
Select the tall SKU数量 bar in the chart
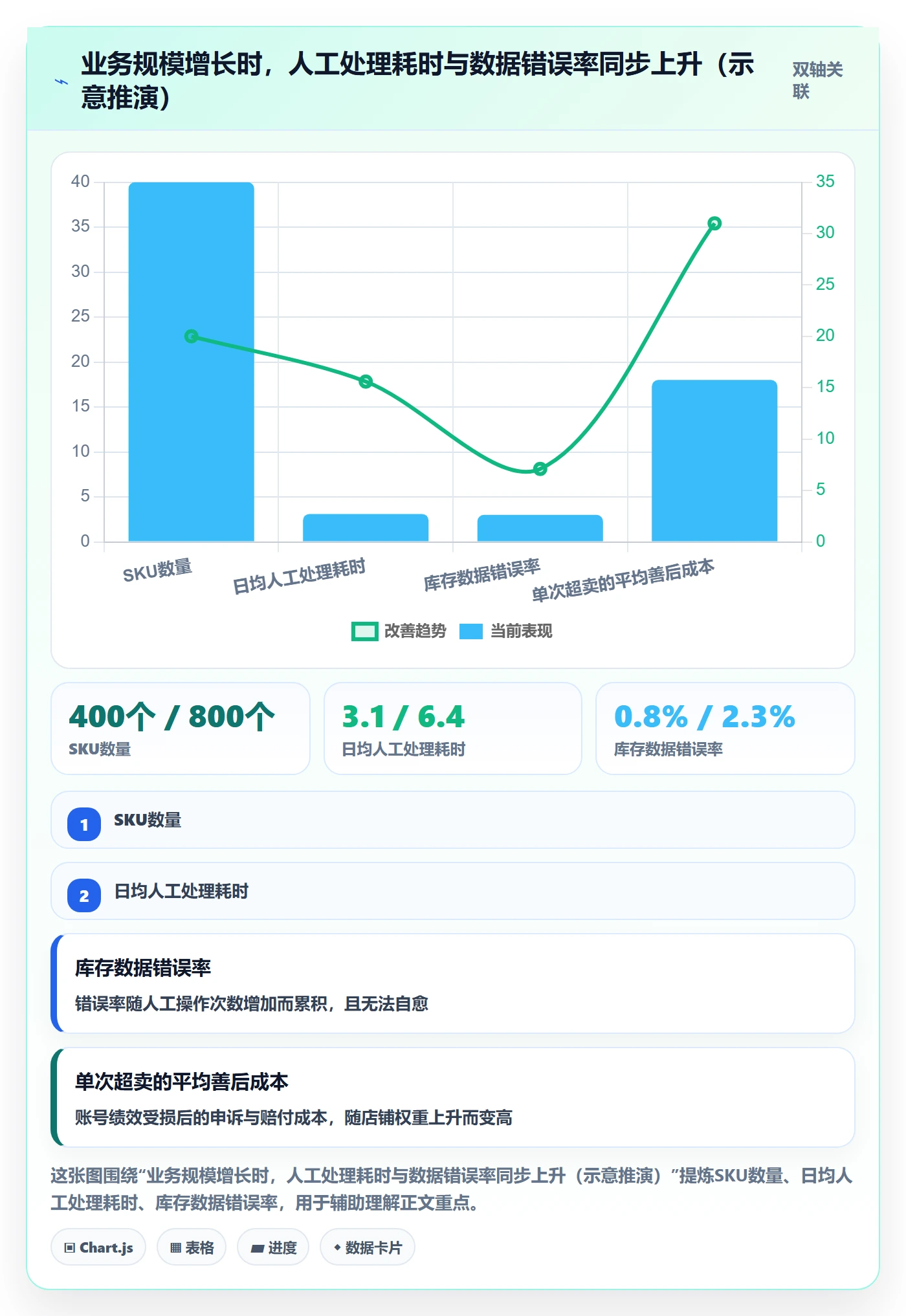(192, 361)
